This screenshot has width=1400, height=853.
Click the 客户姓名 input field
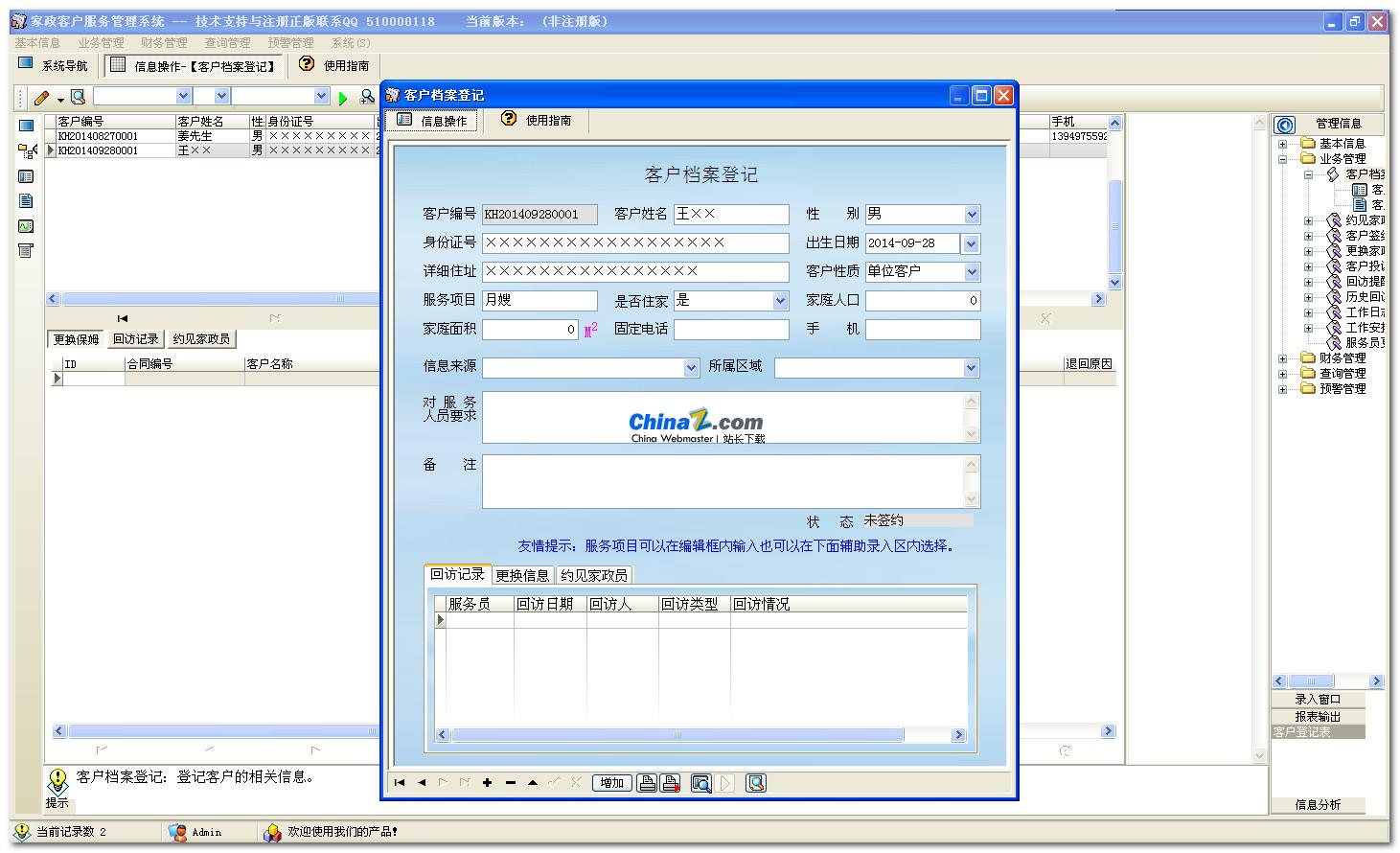point(731,215)
